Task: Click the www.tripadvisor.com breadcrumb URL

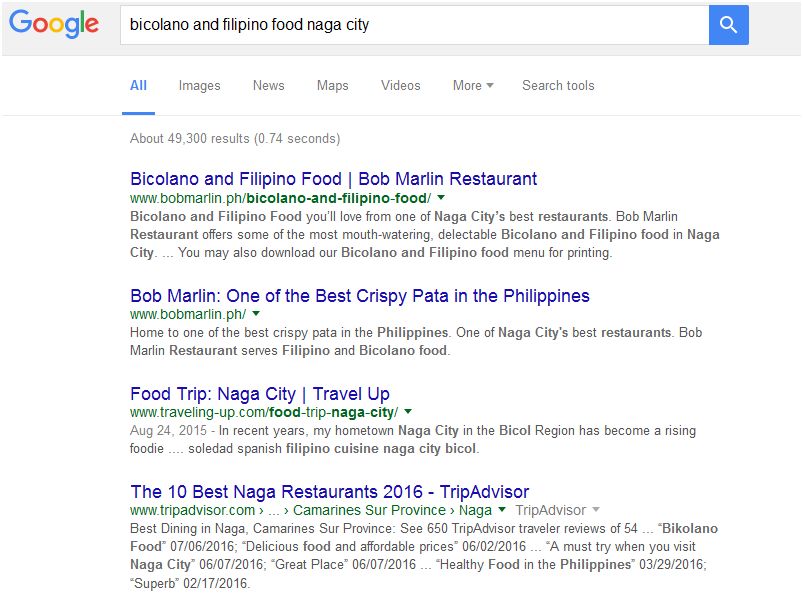Action: [178, 510]
